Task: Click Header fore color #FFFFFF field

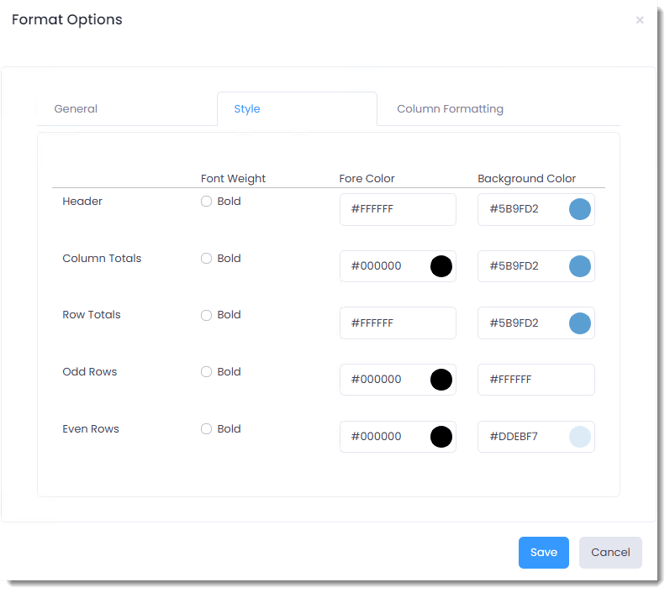Action: tap(397, 210)
